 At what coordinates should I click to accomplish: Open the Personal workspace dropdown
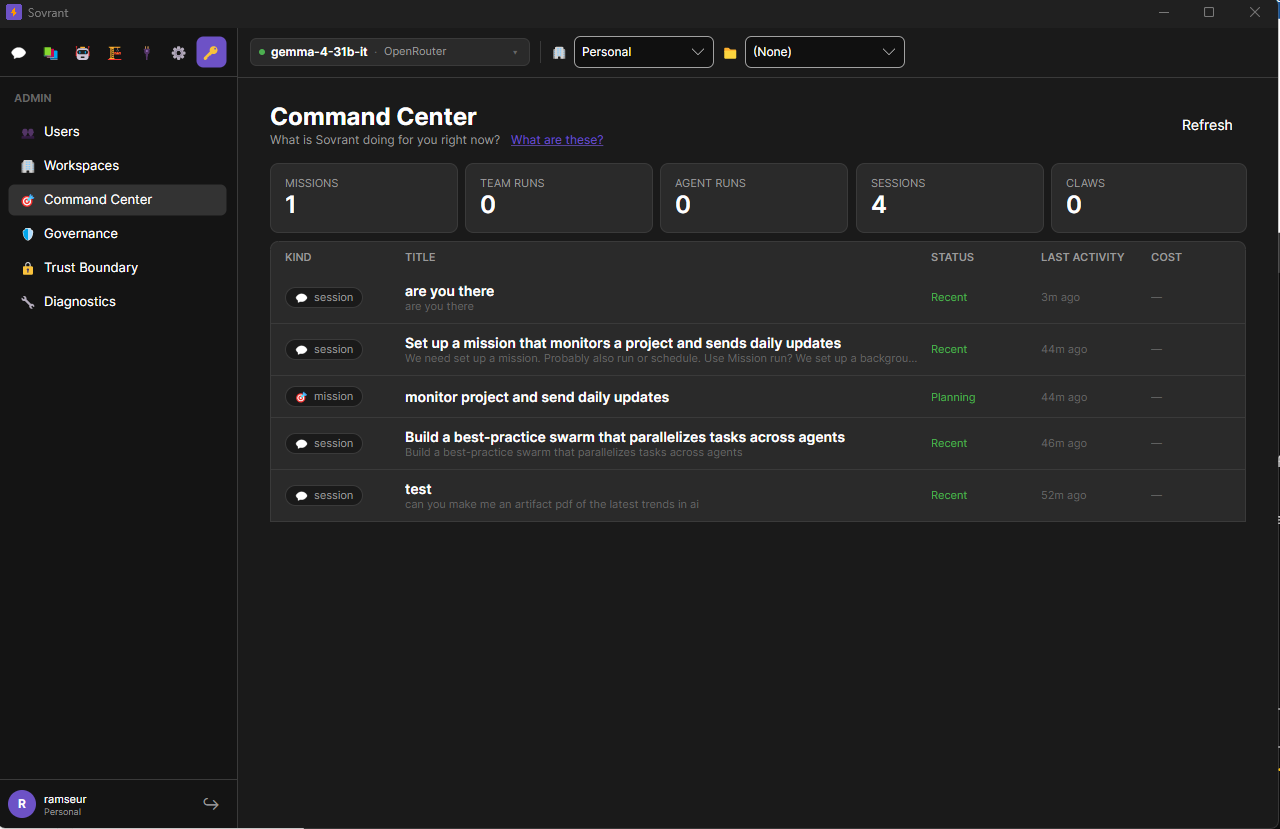[x=644, y=52]
